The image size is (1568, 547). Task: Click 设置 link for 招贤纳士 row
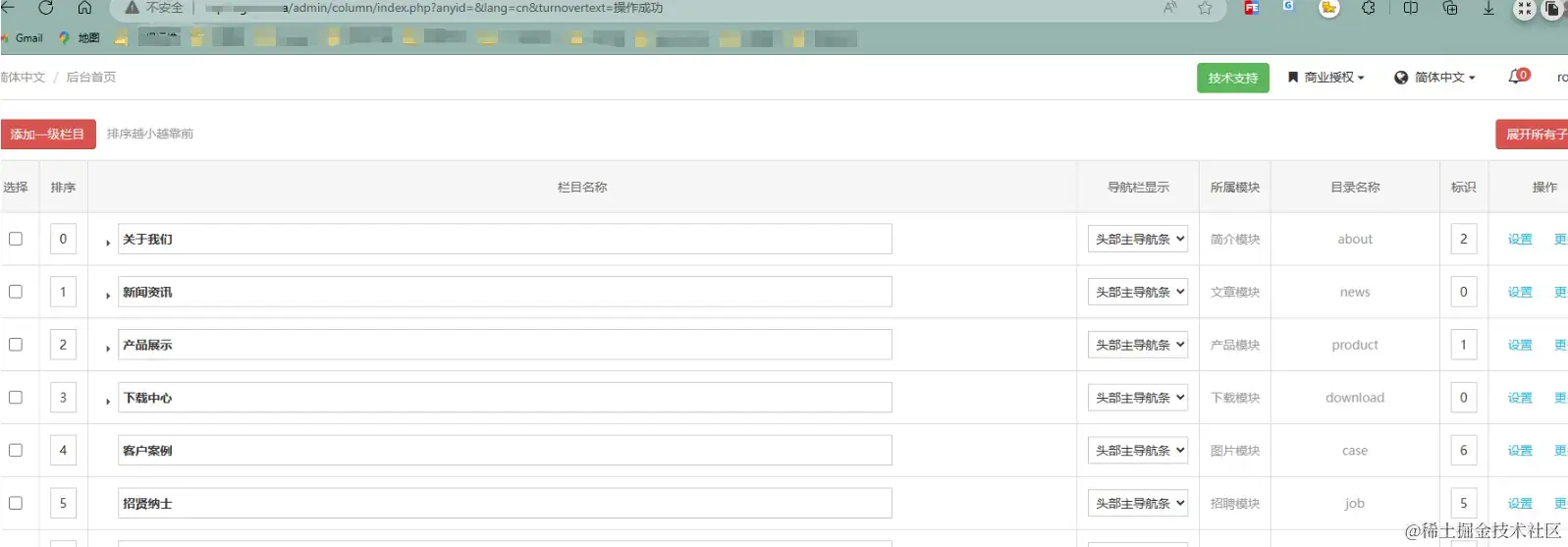tap(1520, 503)
